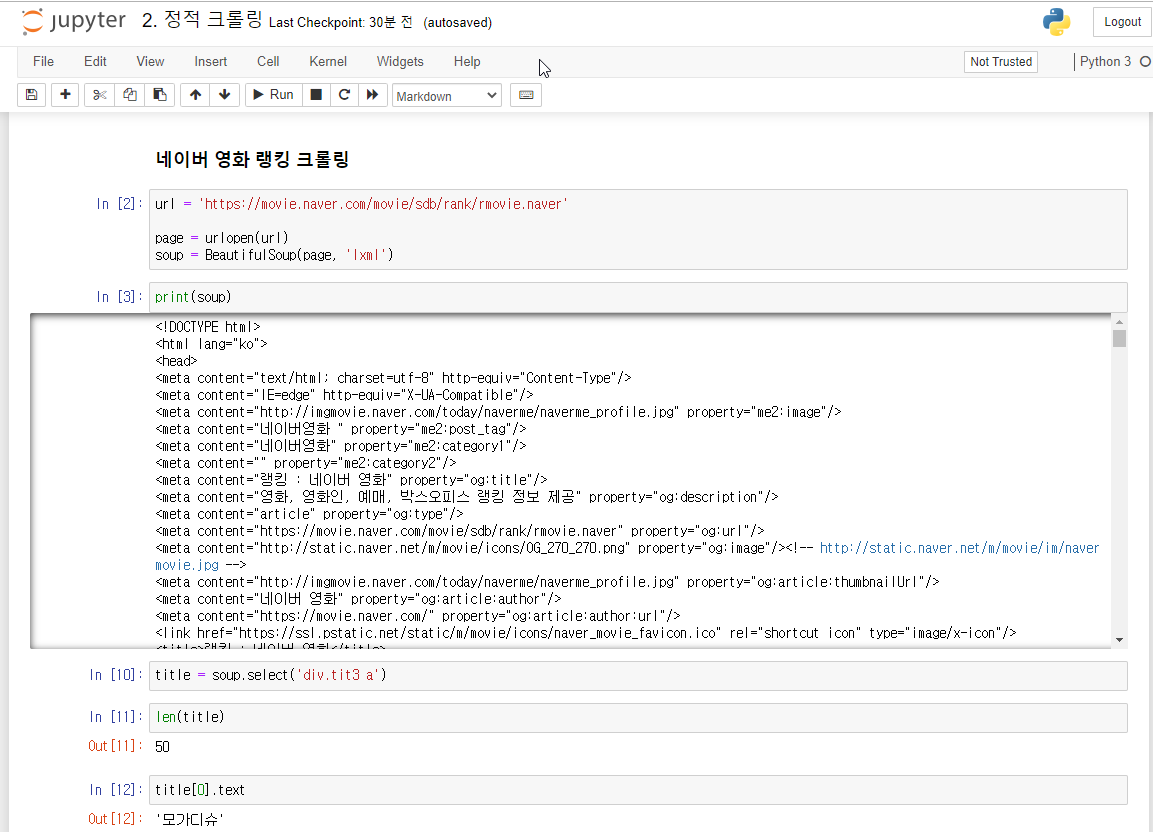
Task: Restart kernel and run all cells
Action: coord(373,95)
